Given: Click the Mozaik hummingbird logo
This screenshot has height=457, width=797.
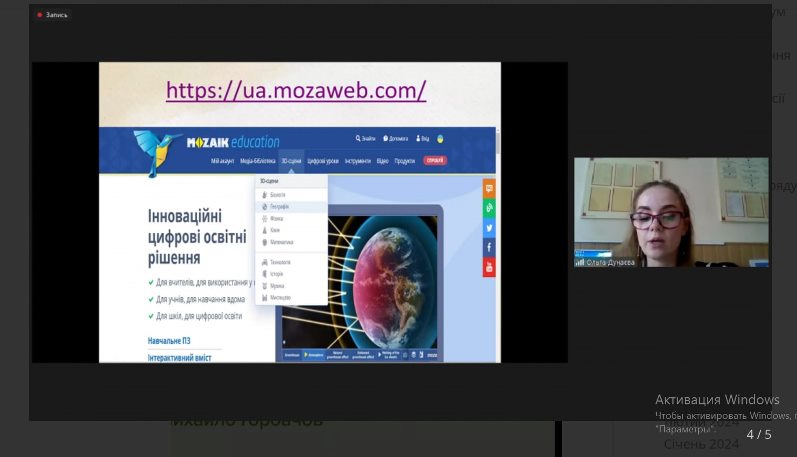Looking at the screenshot, I should tap(156, 152).
